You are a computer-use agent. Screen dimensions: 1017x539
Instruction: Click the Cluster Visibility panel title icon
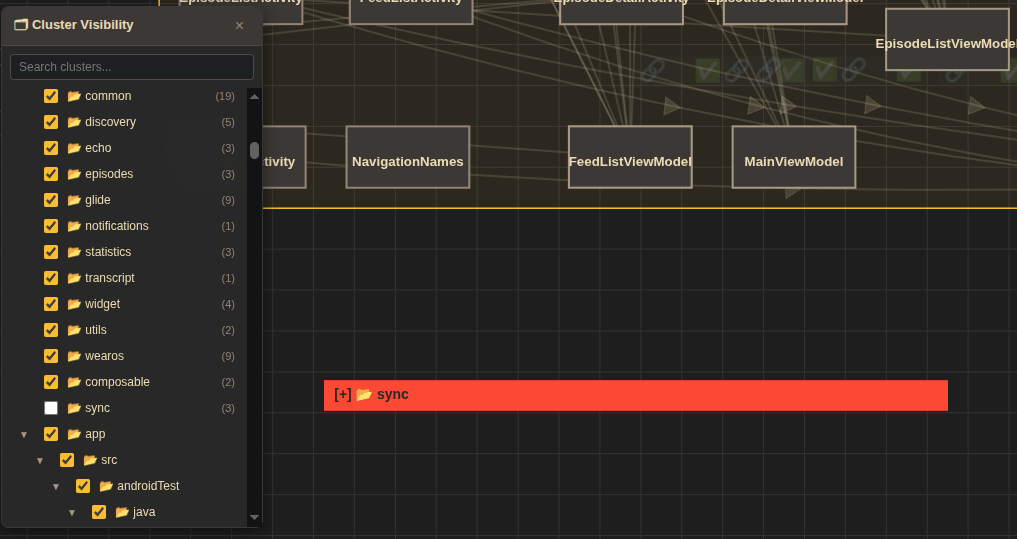(21, 25)
